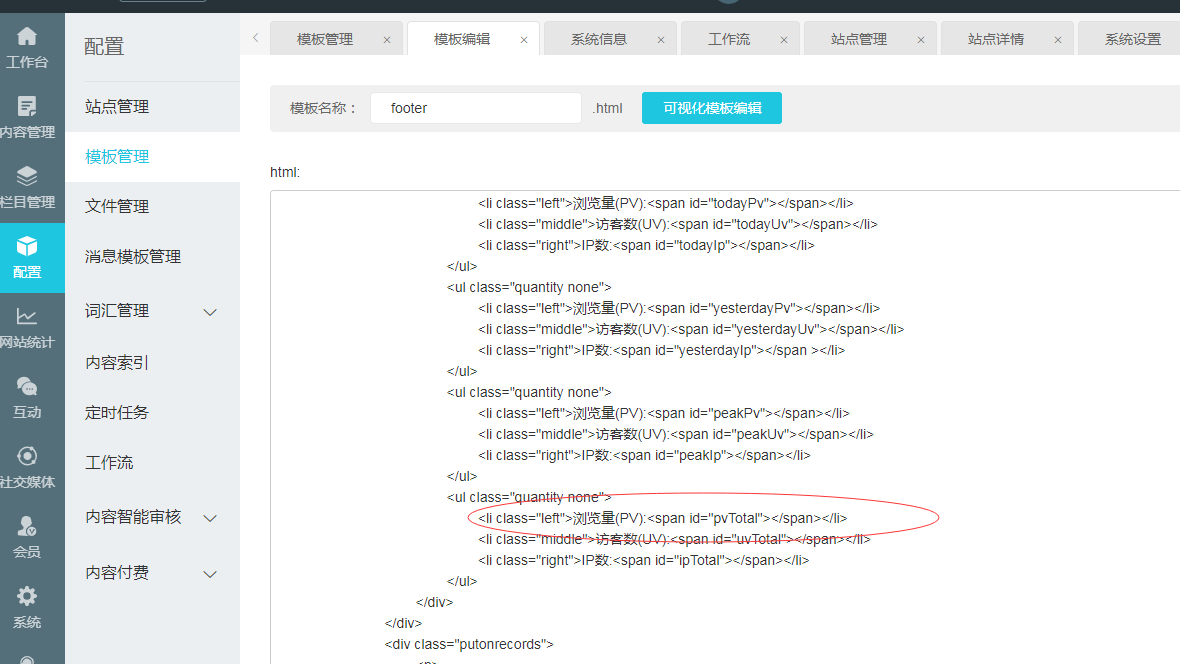Click the todayUv code line
This screenshot has width=1180, height=664.
(677, 224)
